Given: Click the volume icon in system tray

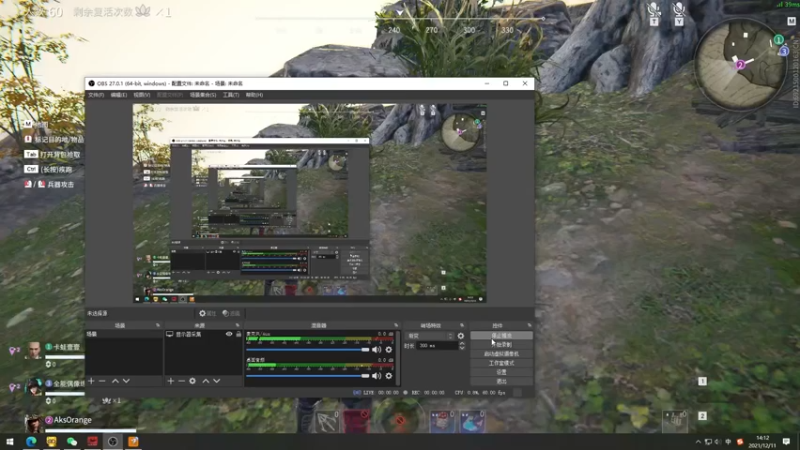Looking at the screenshot, I should coord(718,442).
